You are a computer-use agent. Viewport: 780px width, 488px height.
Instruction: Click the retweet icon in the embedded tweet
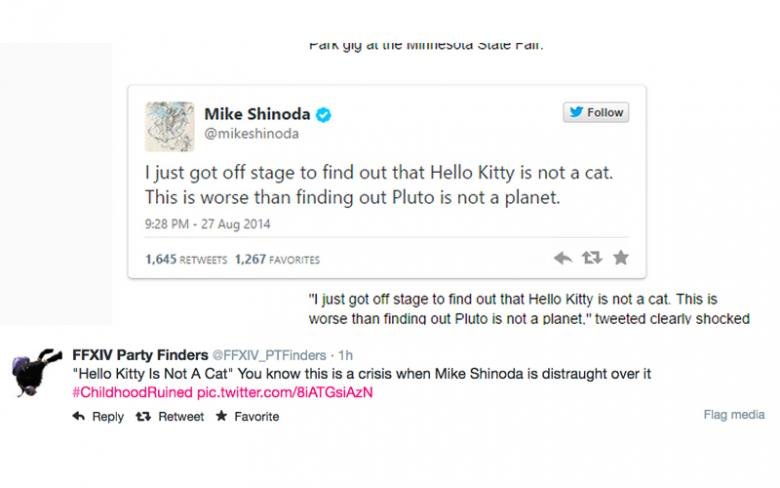[592, 258]
